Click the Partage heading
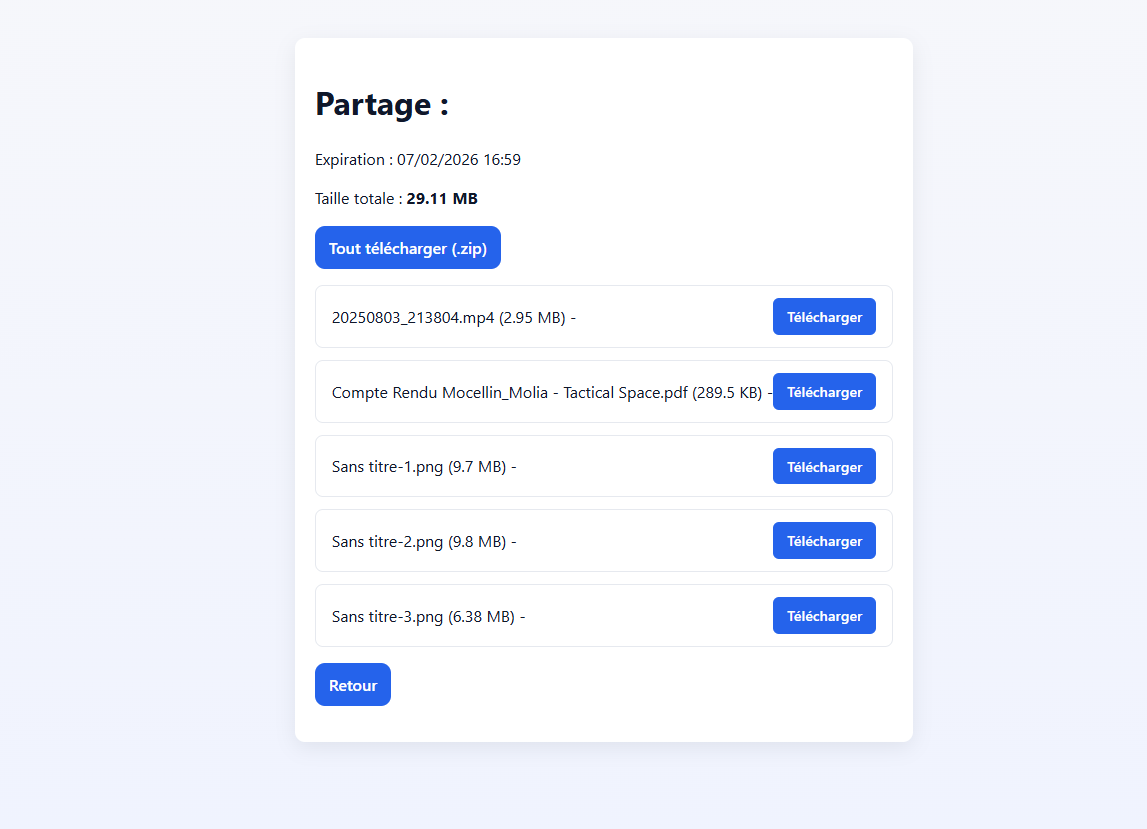Viewport: 1147px width, 829px height. [382, 104]
